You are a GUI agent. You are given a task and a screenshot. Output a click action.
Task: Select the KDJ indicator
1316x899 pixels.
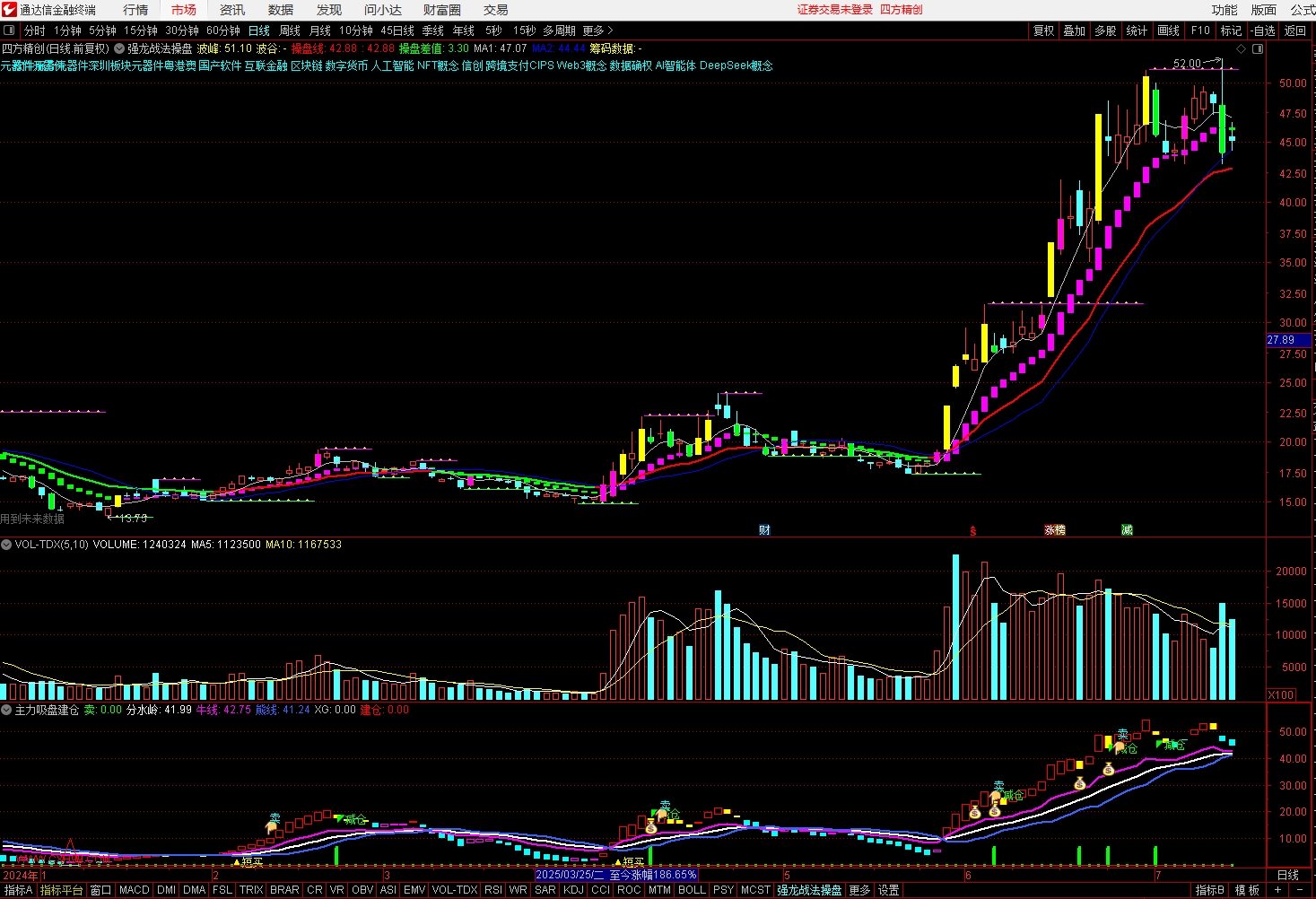(573, 890)
